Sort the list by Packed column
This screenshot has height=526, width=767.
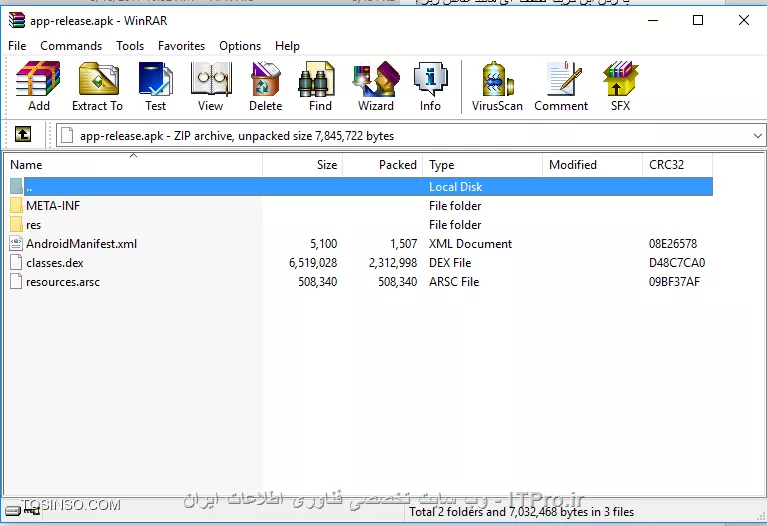383,165
